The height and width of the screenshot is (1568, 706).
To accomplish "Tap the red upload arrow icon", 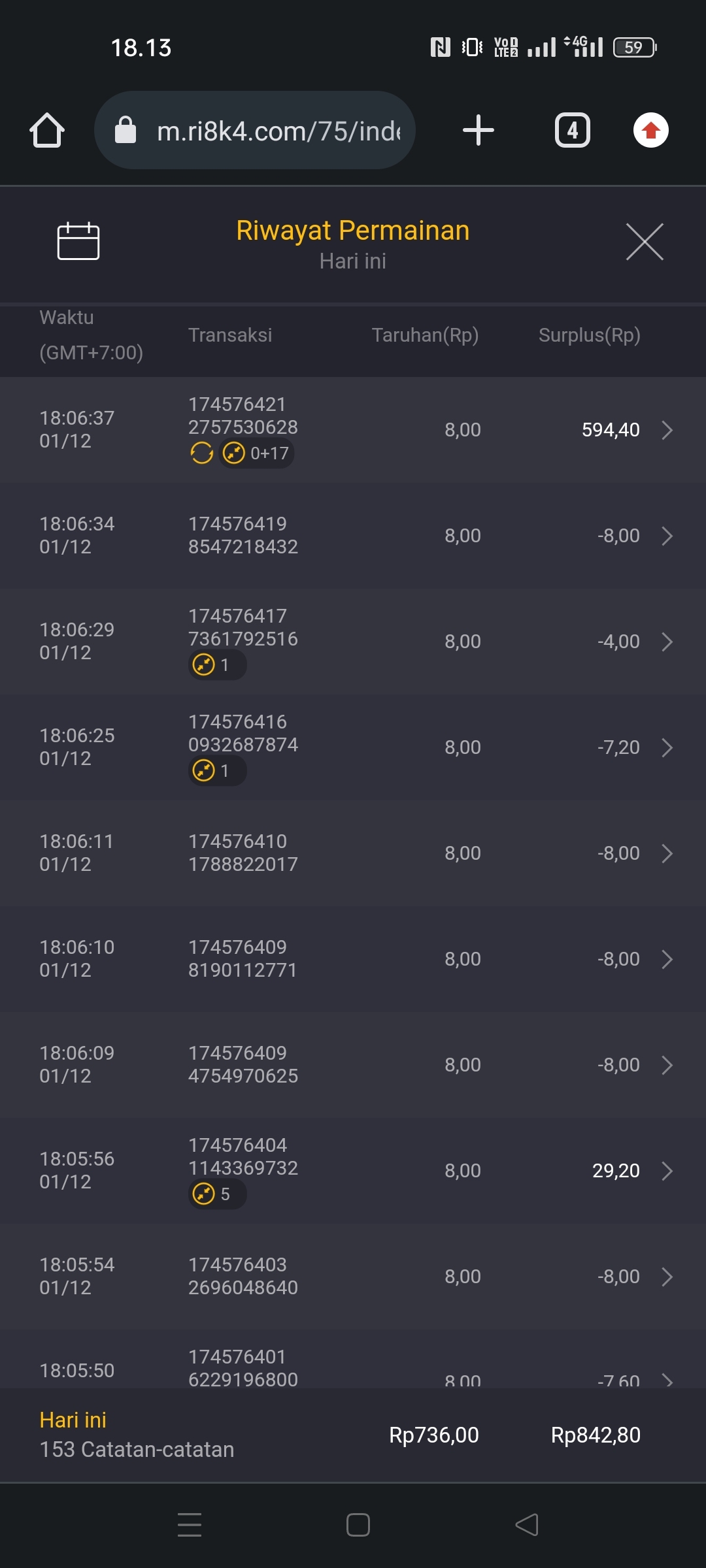I will coord(650,130).
